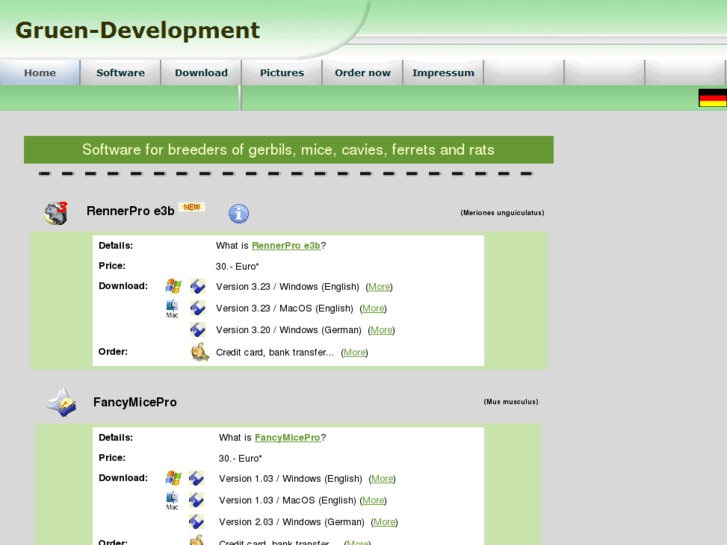Click the FancyMicePro product heading
This screenshot has width=727, height=545.
135,402
